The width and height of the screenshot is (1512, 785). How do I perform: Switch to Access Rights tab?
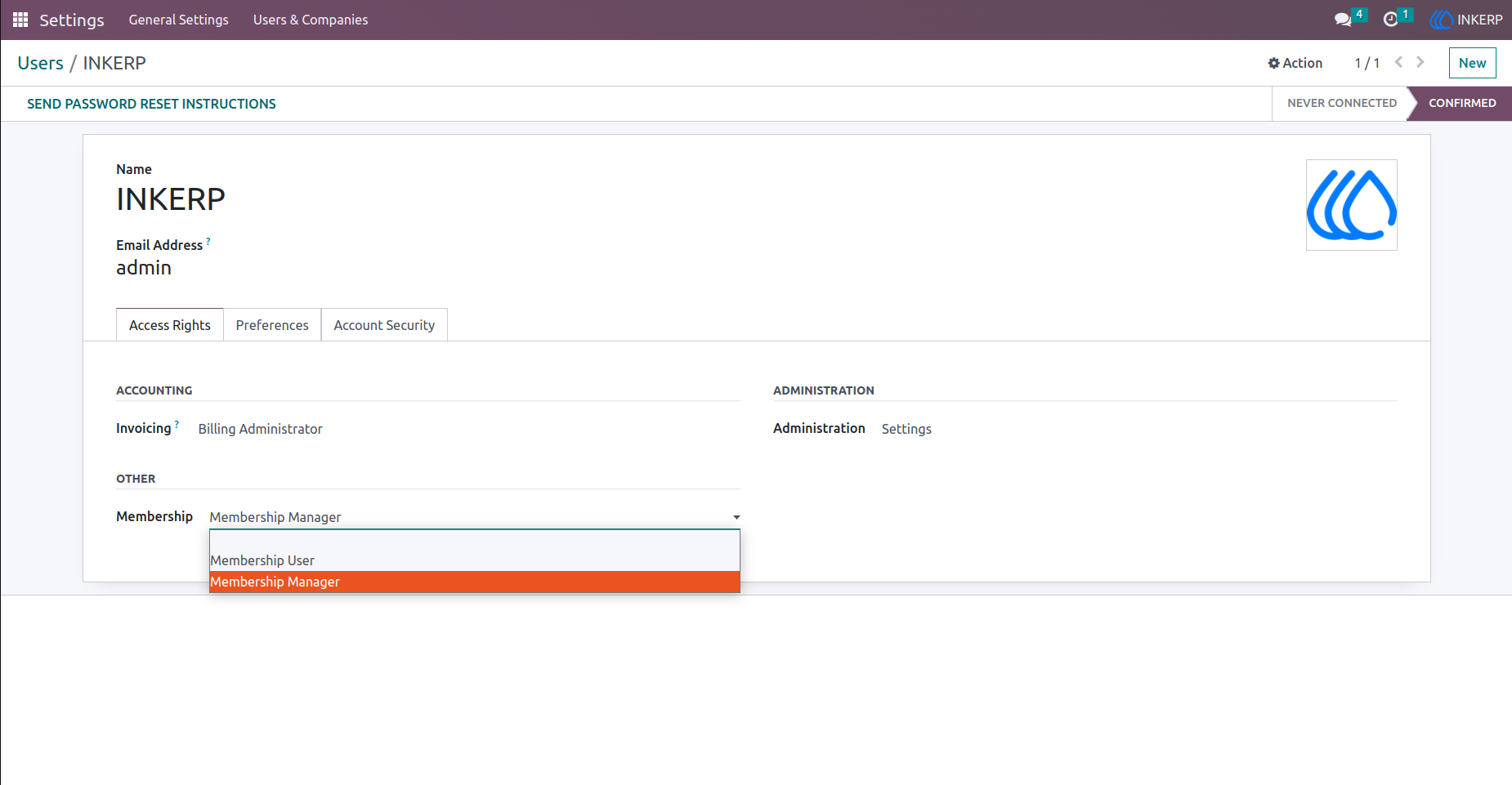pos(170,325)
